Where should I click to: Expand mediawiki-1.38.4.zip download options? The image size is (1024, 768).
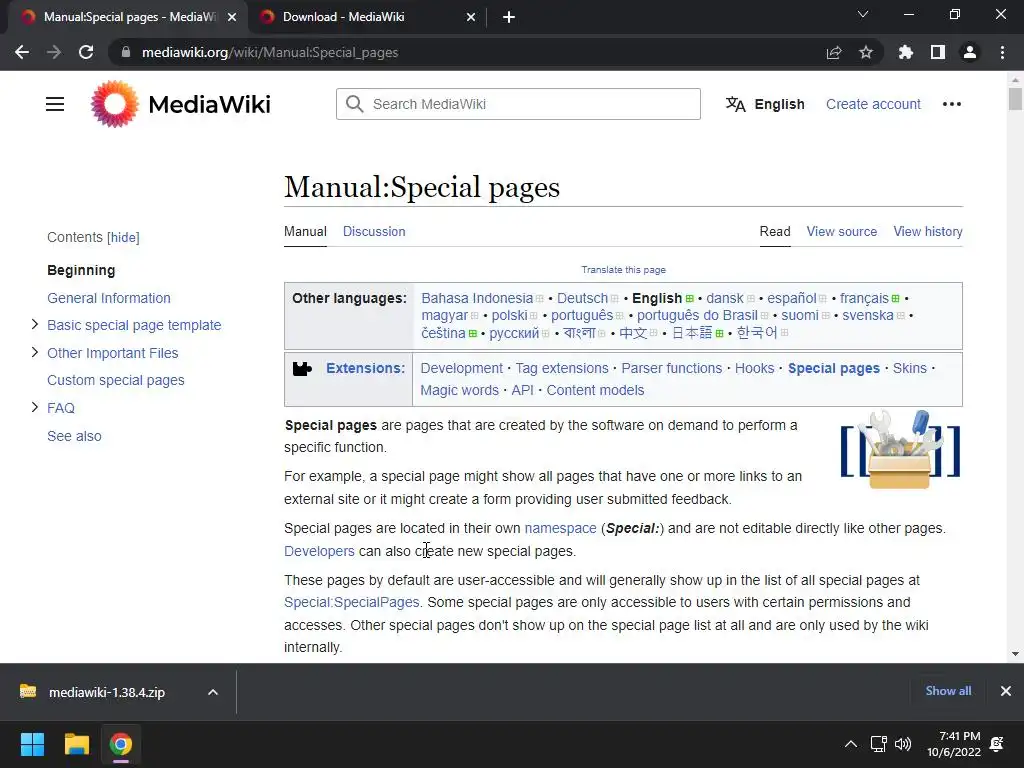[x=213, y=692]
